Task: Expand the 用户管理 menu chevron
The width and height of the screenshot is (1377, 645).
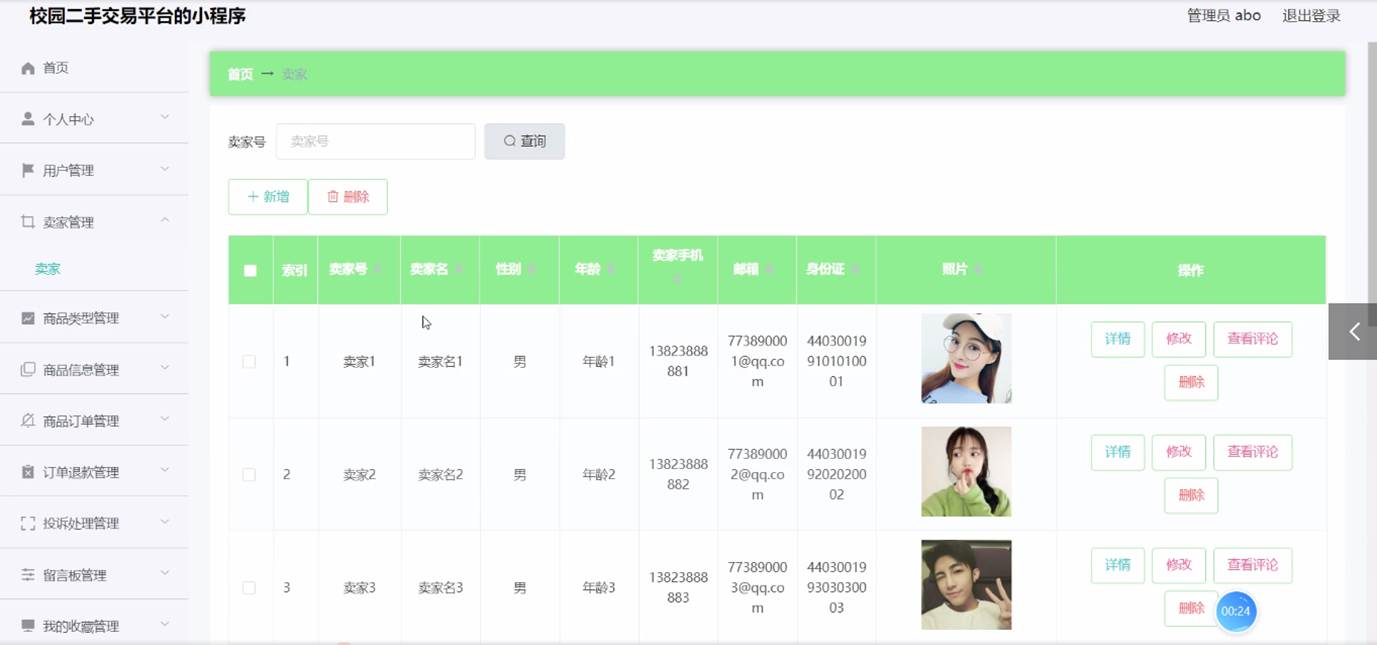Action: pyautogui.click(x=165, y=169)
